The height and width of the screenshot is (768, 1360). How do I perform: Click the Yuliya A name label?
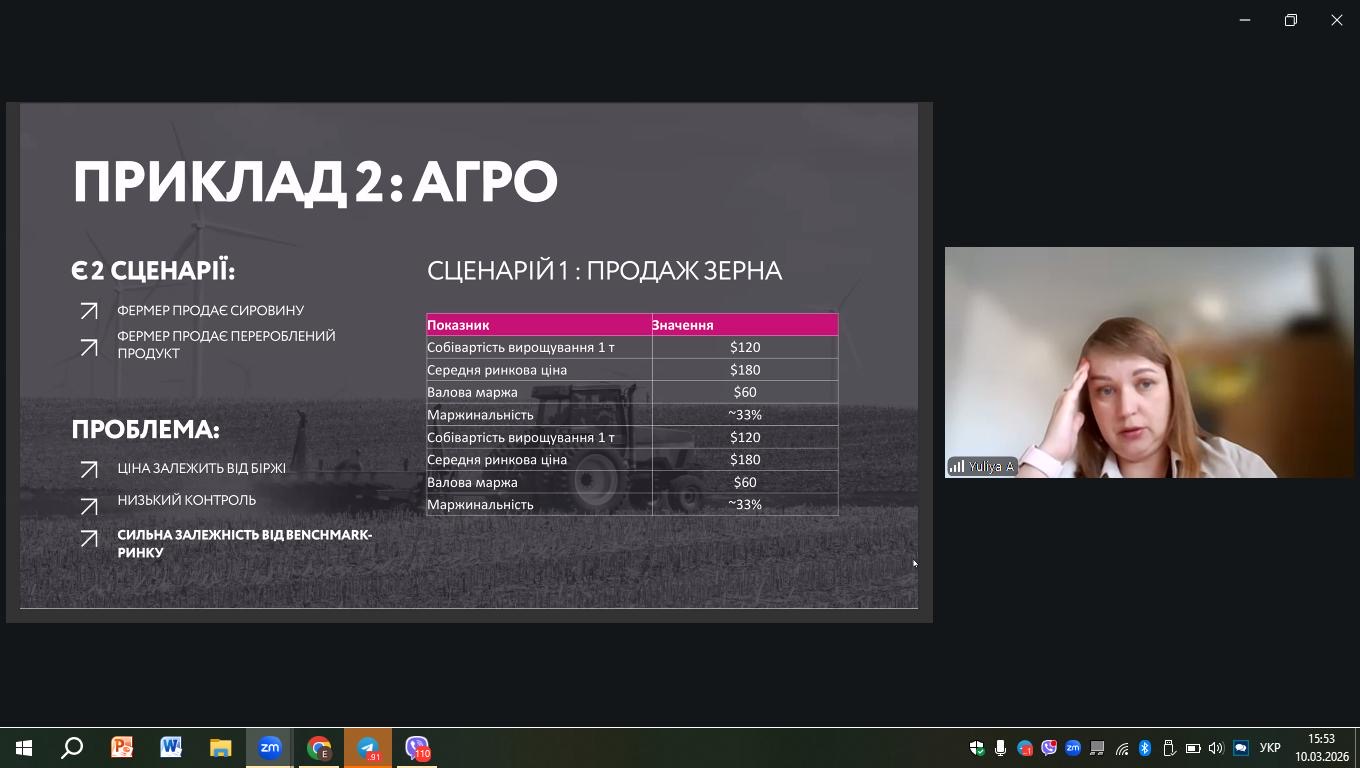coord(991,467)
